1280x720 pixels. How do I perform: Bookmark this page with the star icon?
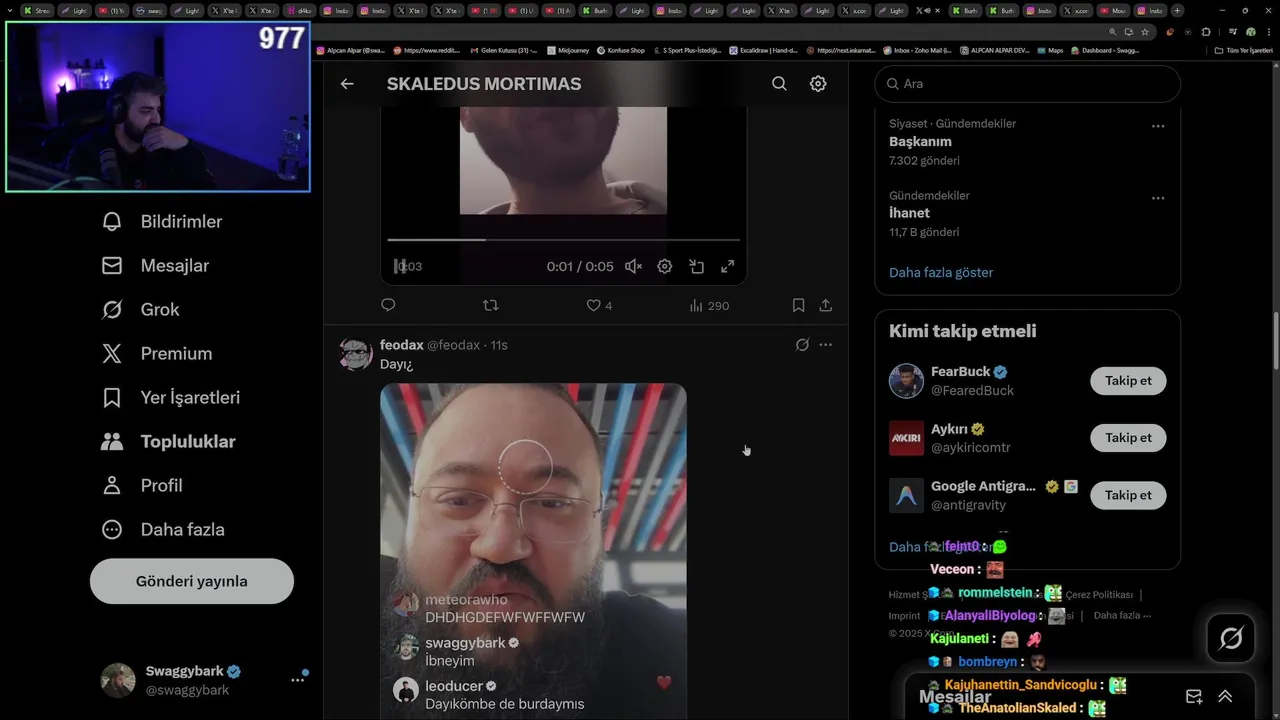(x=1145, y=31)
